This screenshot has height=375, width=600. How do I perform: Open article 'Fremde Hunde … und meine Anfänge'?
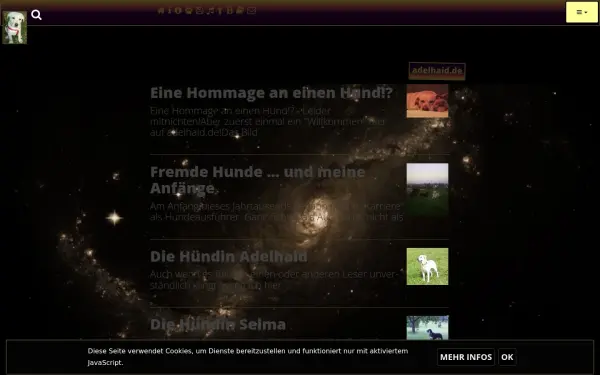point(258,180)
